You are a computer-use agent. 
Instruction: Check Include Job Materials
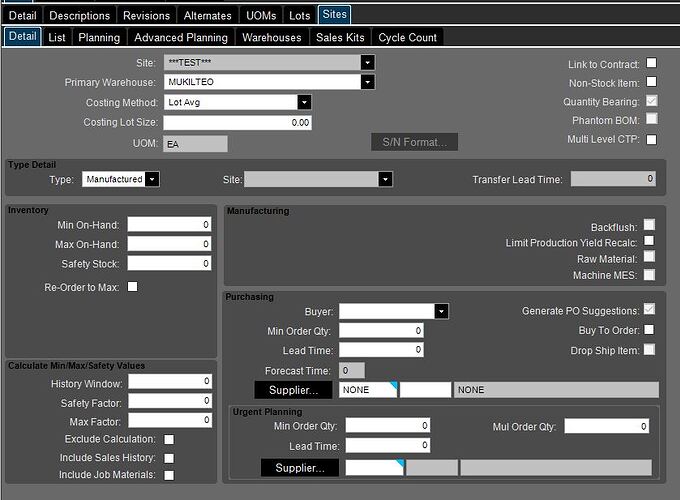[169, 475]
